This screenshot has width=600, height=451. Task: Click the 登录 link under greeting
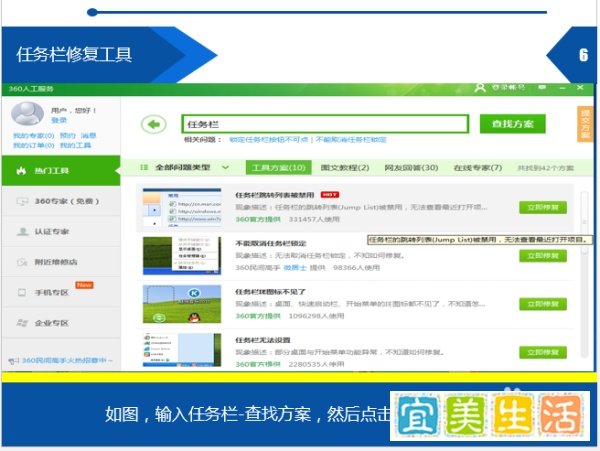59,120
